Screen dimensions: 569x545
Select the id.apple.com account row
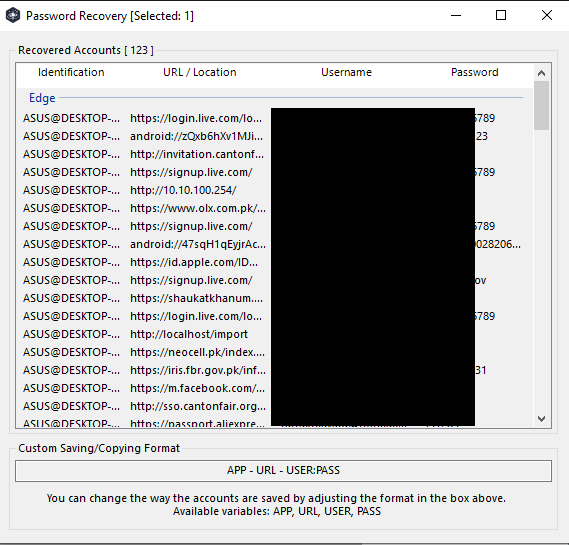274,262
